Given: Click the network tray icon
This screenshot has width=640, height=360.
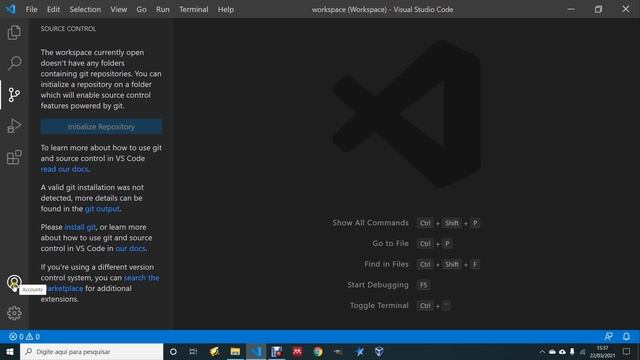Looking at the screenshot, I should tap(582, 351).
